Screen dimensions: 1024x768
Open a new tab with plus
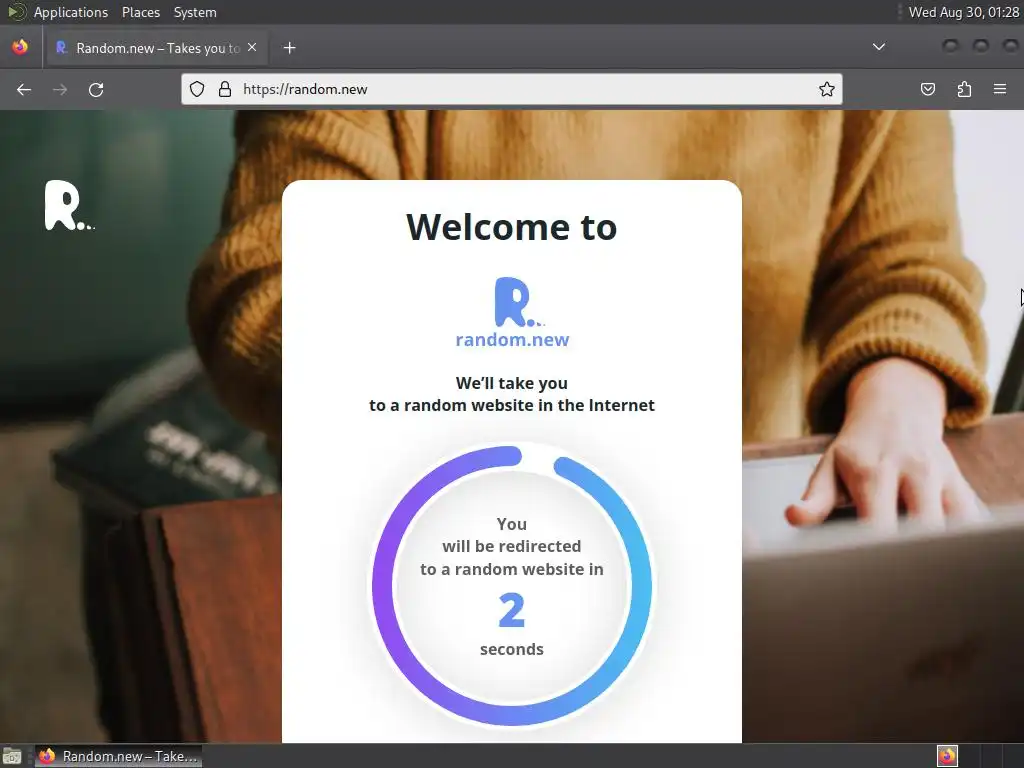pos(289,48)
